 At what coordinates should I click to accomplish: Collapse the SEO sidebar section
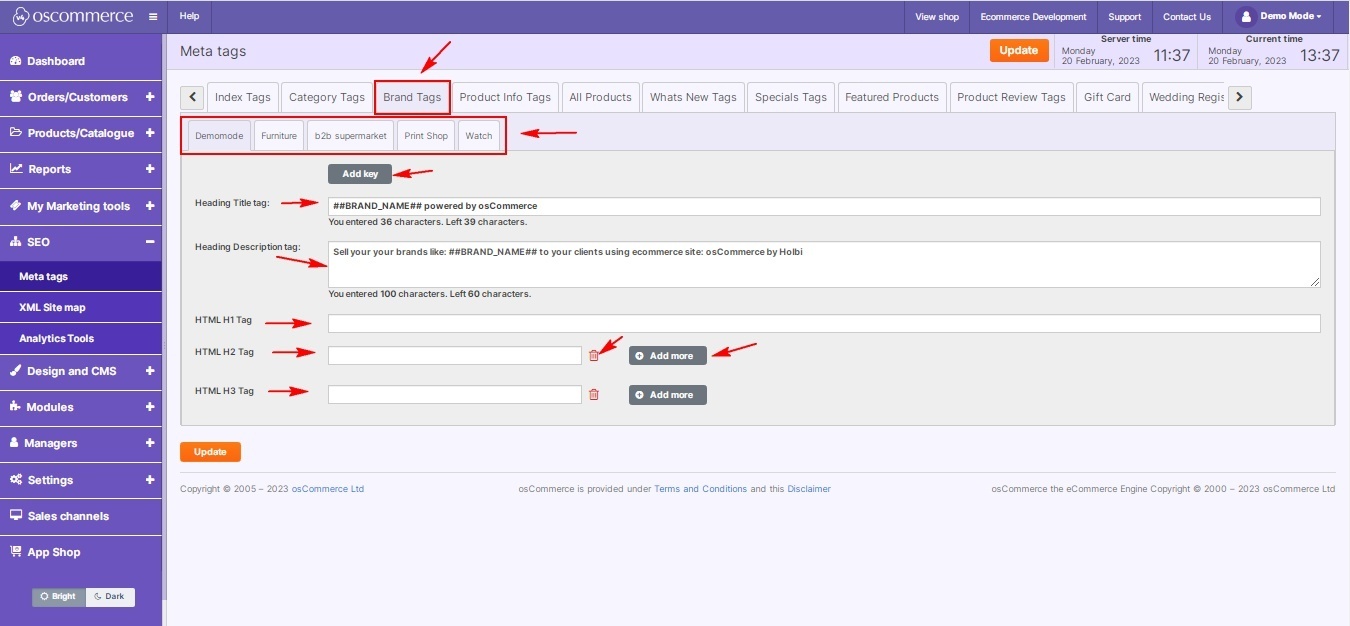[x=150, y=242]
